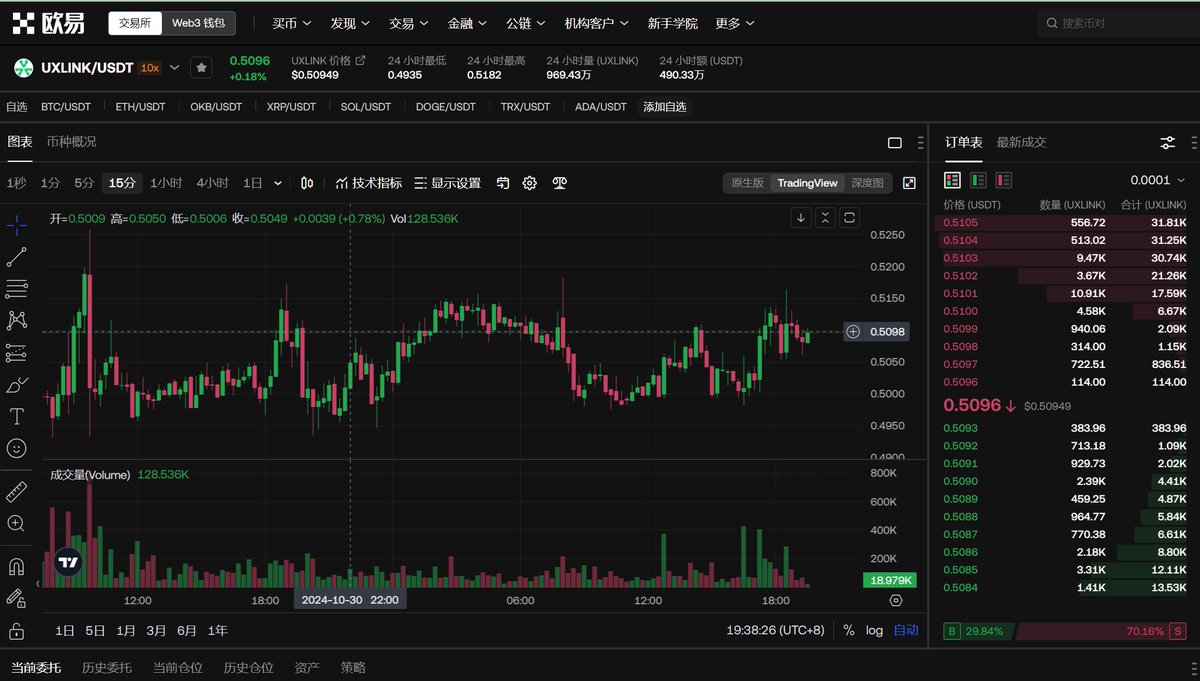Open the 0.0001 price precision dropdown
The width and height of the screenshot is (1200, 681).
pyautogui.click(x=1157, y=180)
